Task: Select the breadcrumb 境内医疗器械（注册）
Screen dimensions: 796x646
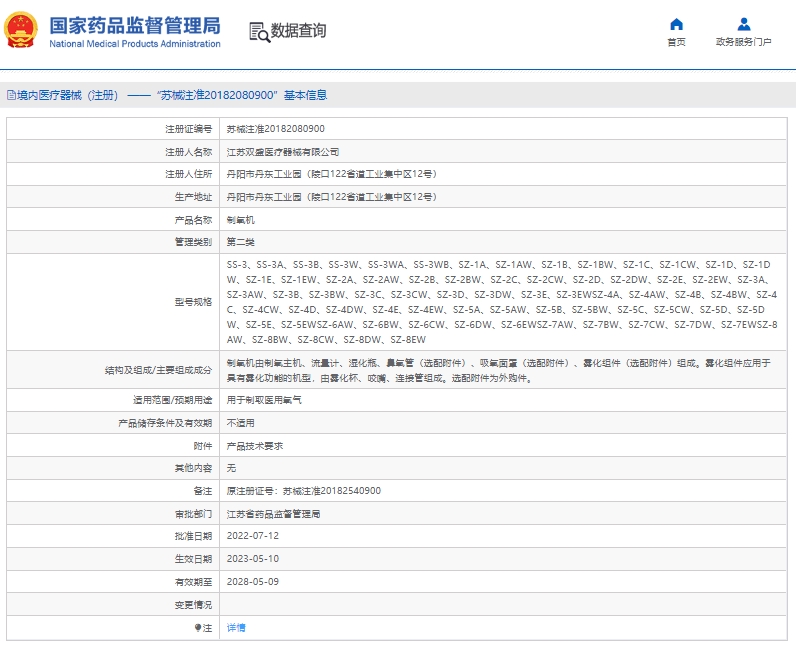Action: click(68, 95)
